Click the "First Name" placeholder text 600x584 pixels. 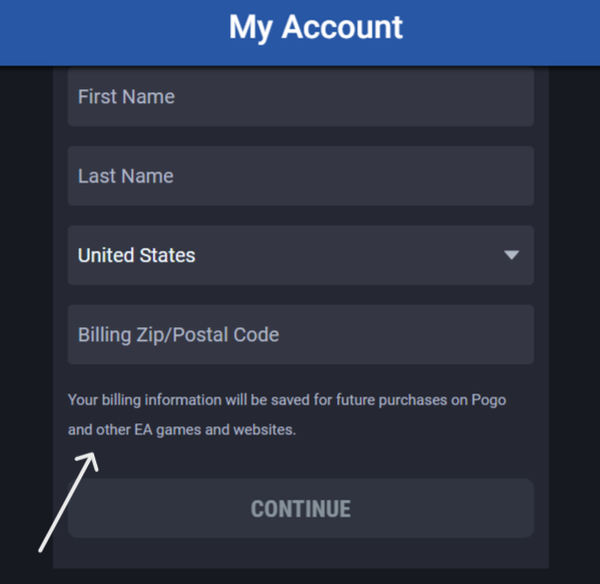(x=126, y=97)
